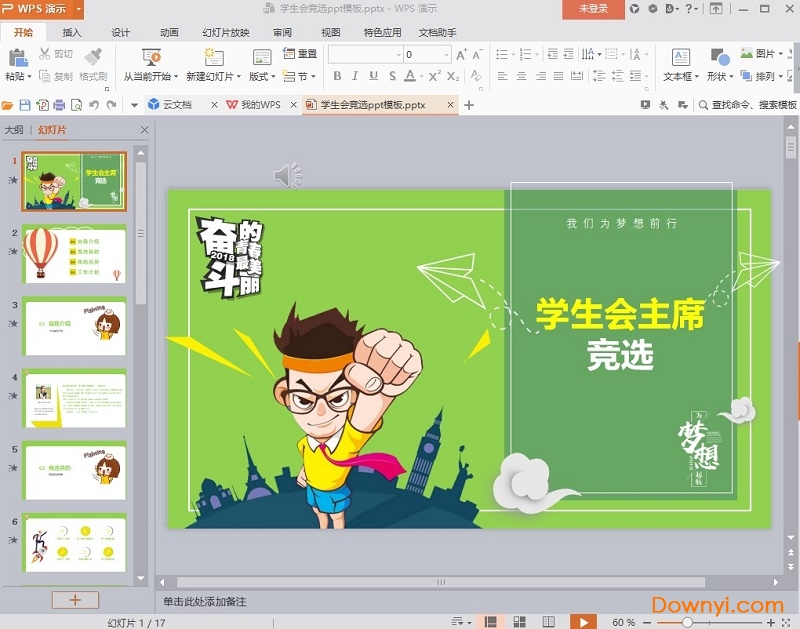Select the strikethrough icon

pyautogui.click(x=392, y=76)
